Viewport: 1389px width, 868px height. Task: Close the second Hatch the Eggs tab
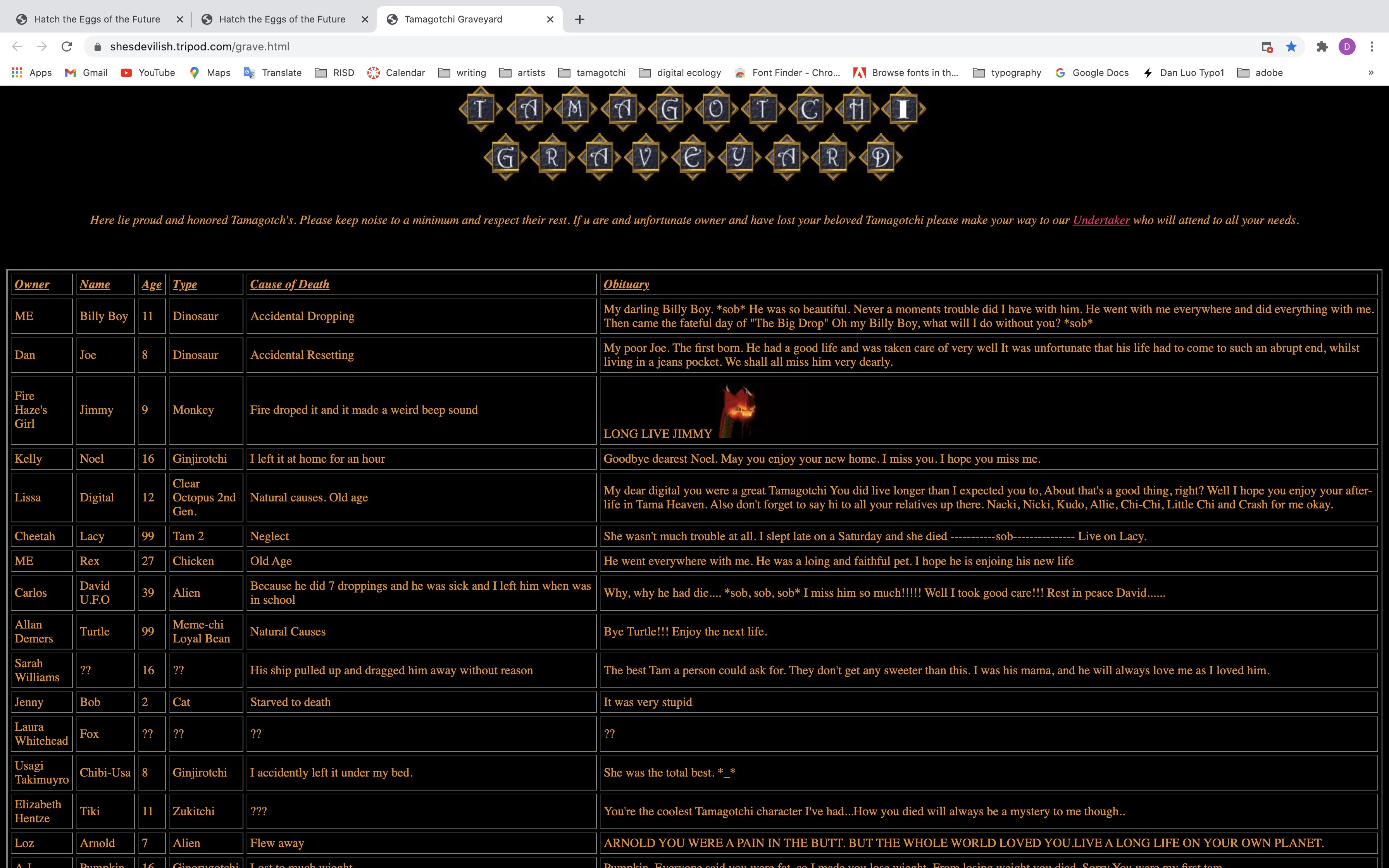coord(365,19)
